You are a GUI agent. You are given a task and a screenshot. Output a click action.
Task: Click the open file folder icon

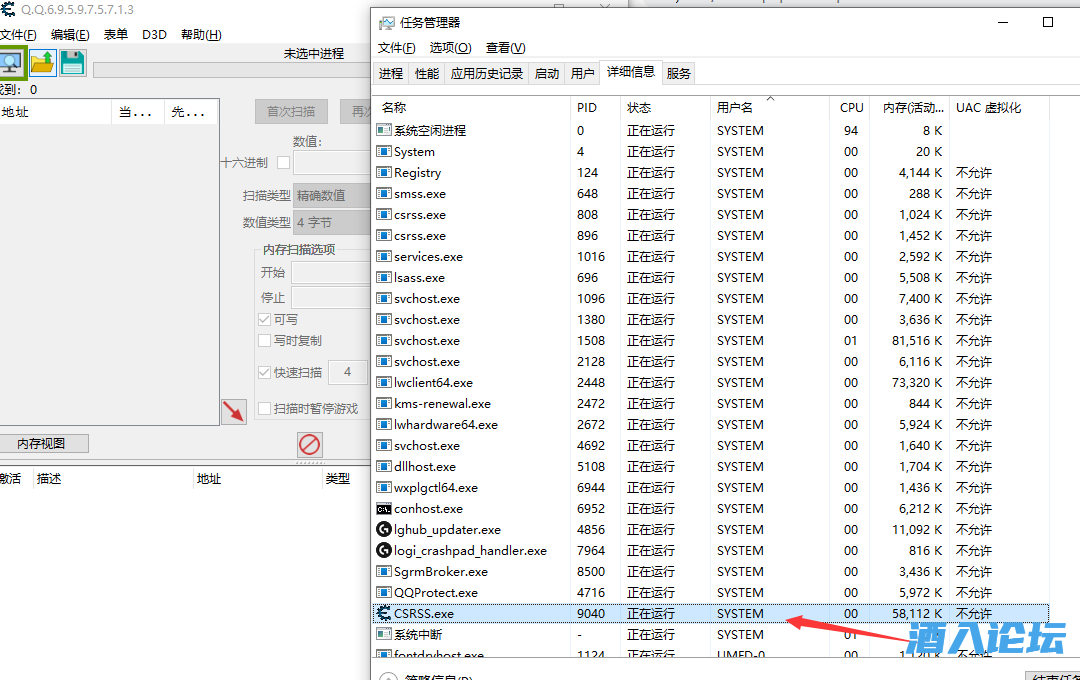(x=42, y=63)
